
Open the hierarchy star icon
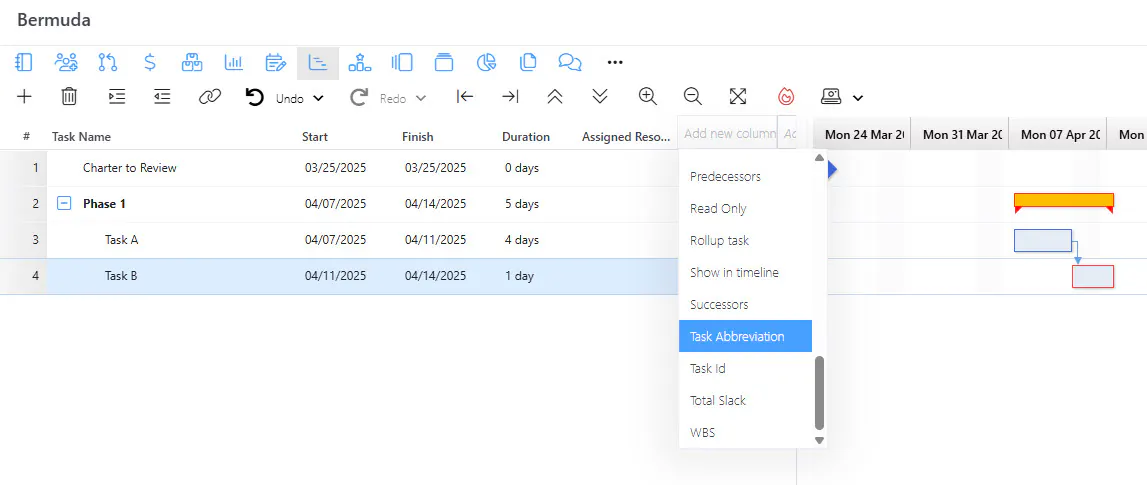[x=359, y=62]
